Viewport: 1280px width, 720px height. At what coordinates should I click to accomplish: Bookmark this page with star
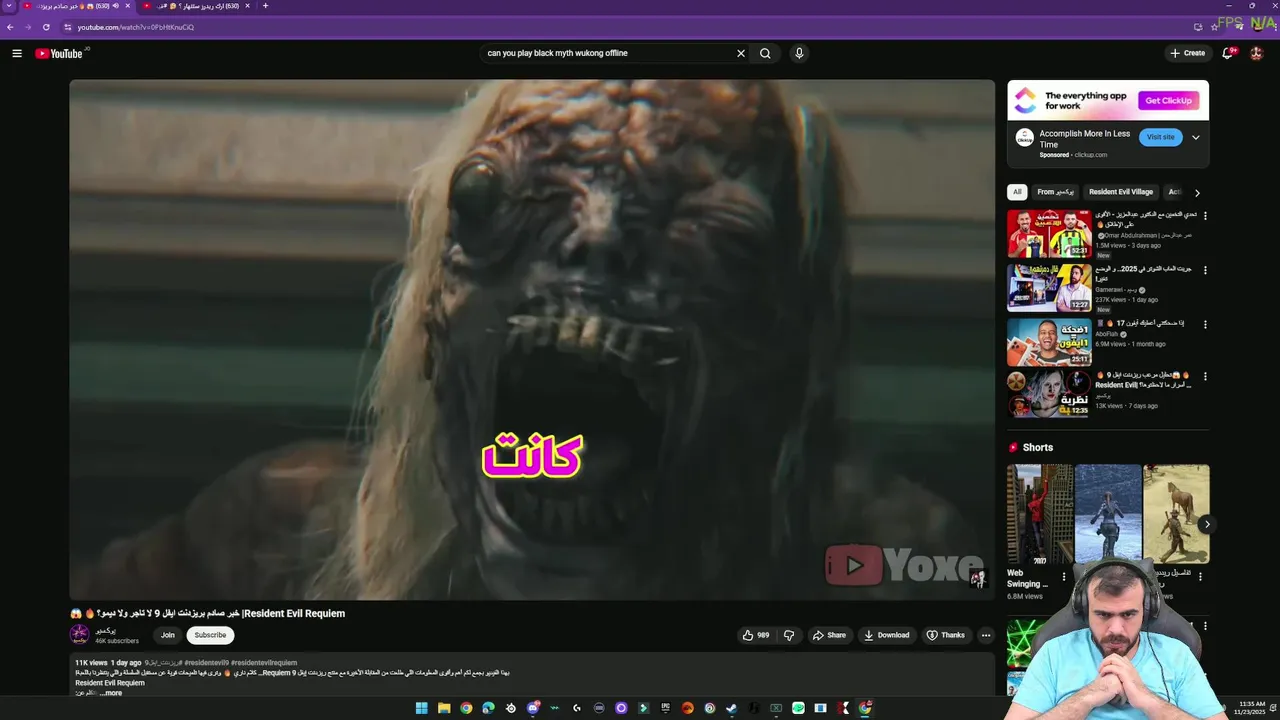[x=1215, y=27]
